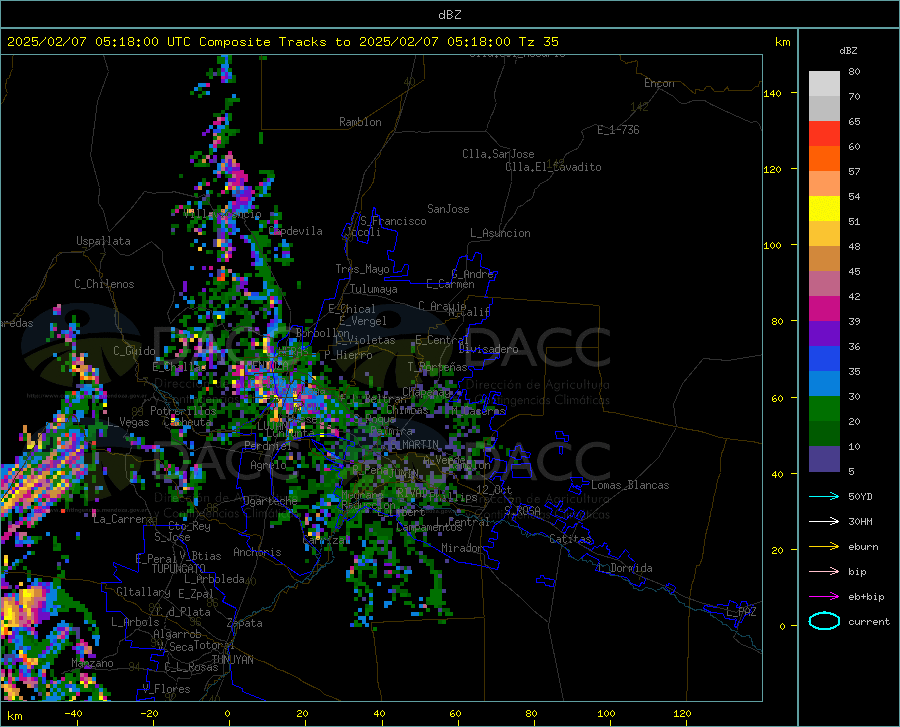Click the 140 km vertical axis tick label
Image resolution: width=900 pixels, height=727 pixels.
[772, 94]
